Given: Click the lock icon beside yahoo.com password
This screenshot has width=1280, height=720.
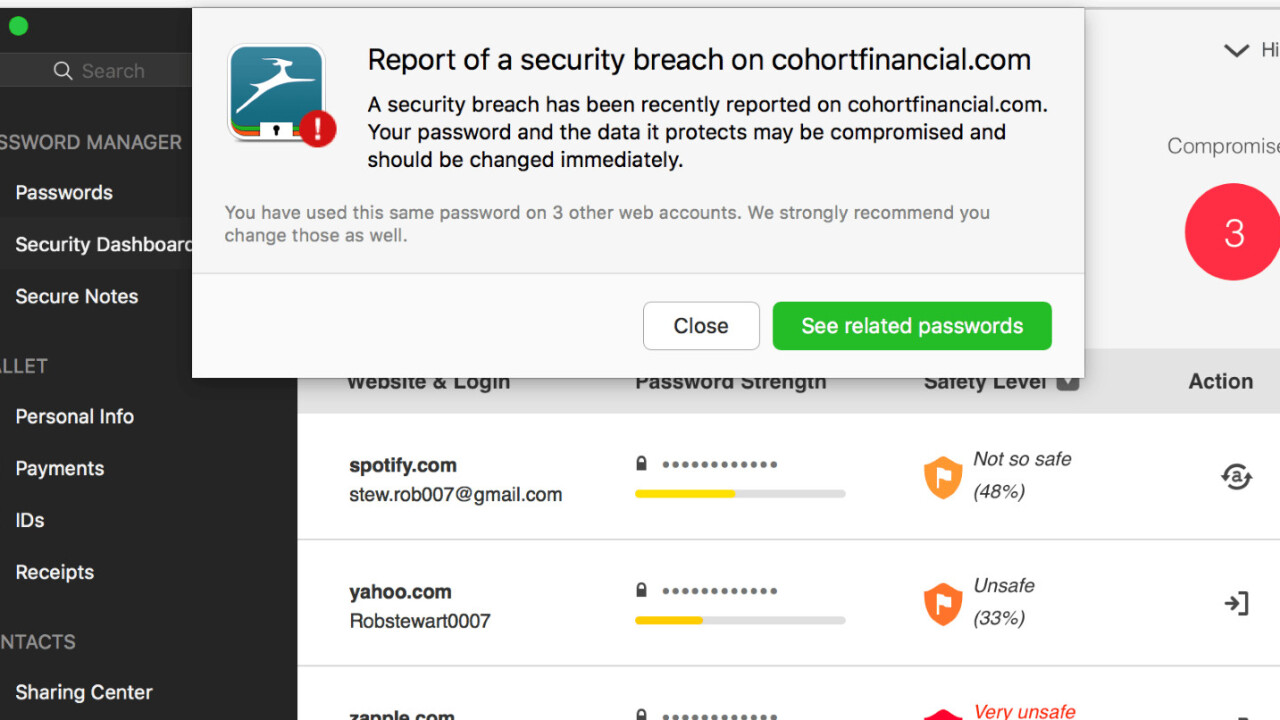Looking at the screenshot, I should pyautogui.click(x=642, y=590).
